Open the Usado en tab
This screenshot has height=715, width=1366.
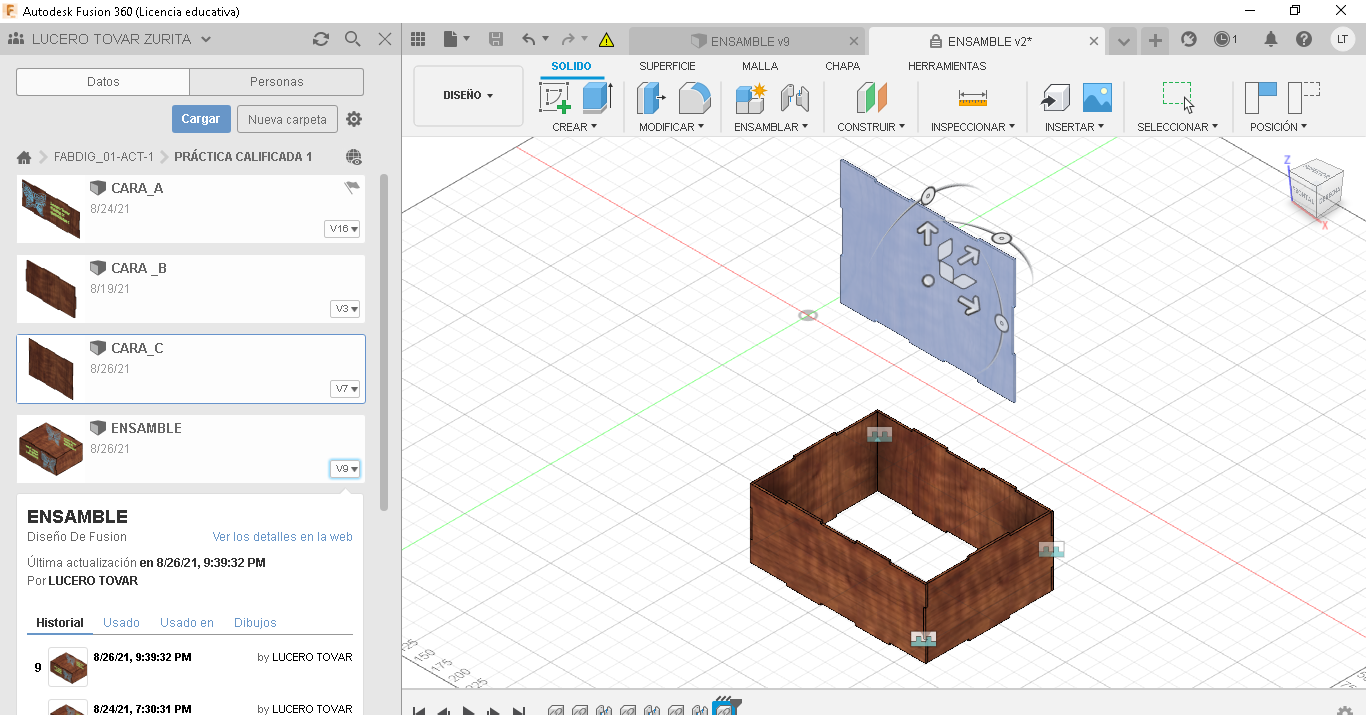tap(187, 622)
